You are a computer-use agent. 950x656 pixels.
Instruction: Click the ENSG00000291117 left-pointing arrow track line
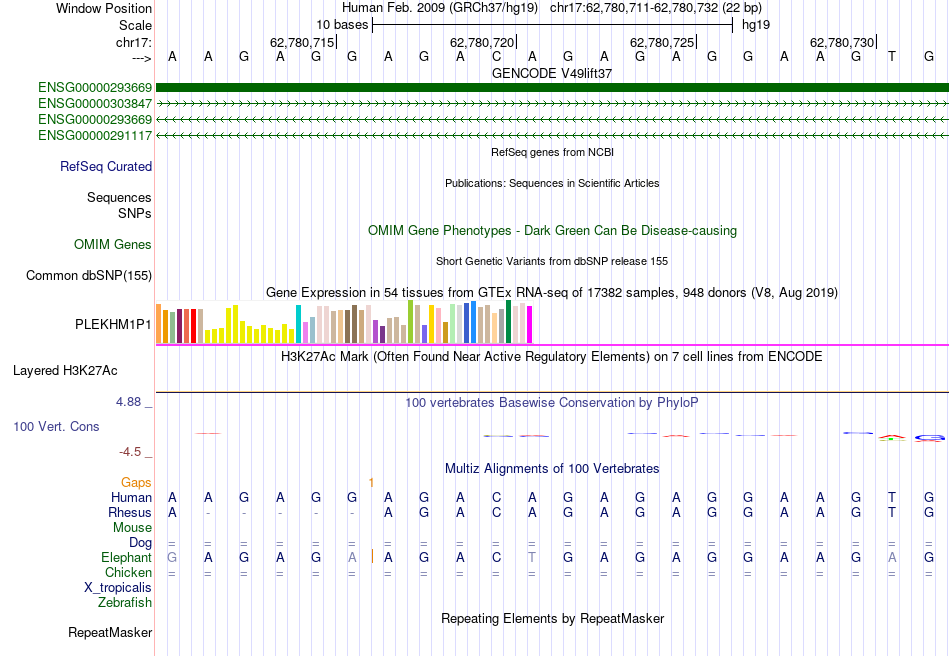click(x=552, y=136)
